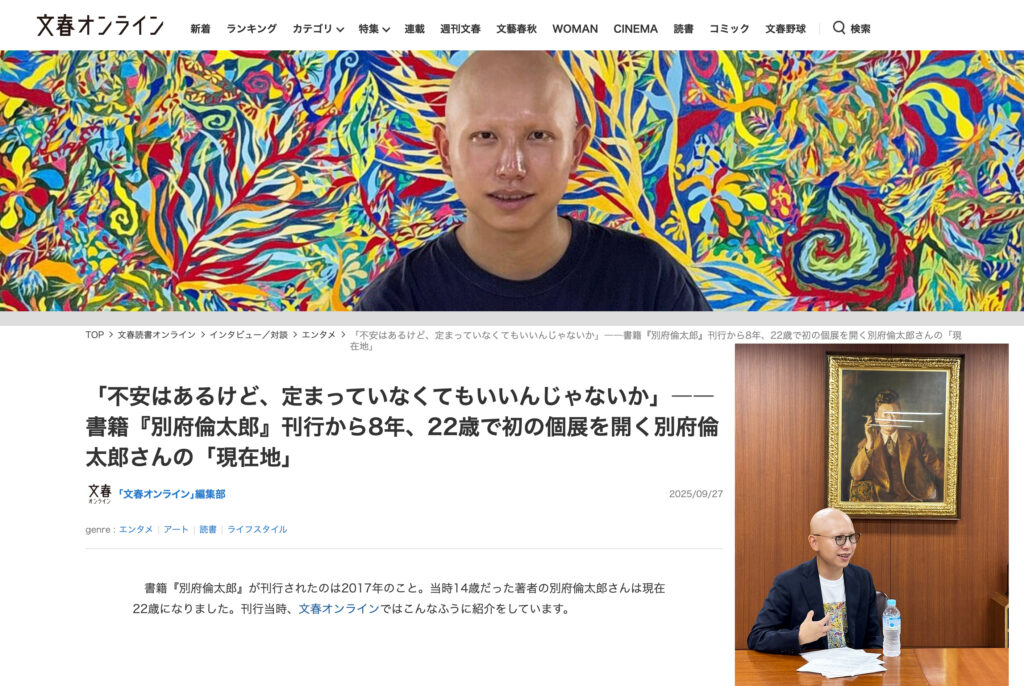Screen dimensions: 1024x686
Task: Open author link「文春オンライン」編集部
Action: coord(171,494)
